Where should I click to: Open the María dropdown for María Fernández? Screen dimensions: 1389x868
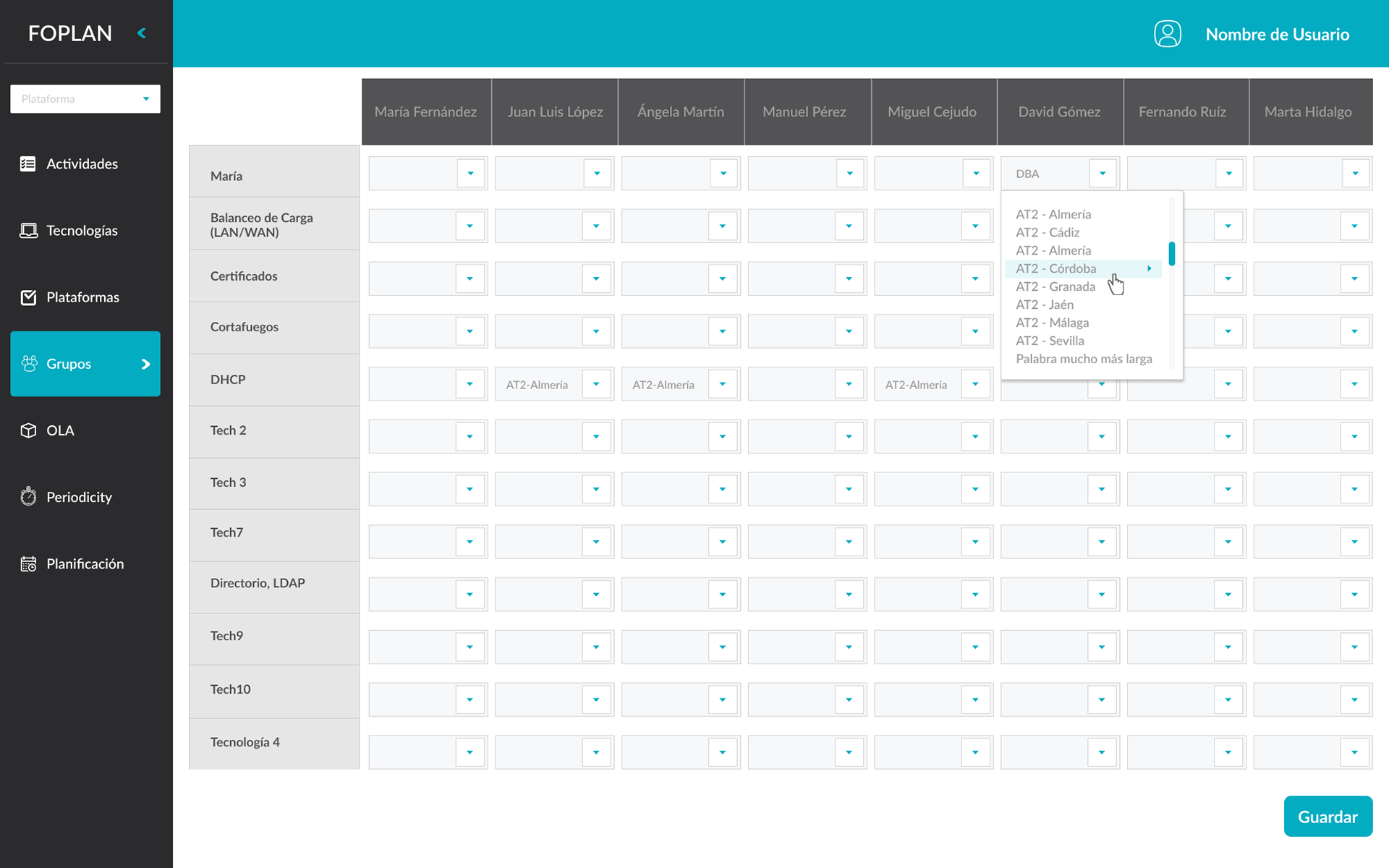pos(470,174)
